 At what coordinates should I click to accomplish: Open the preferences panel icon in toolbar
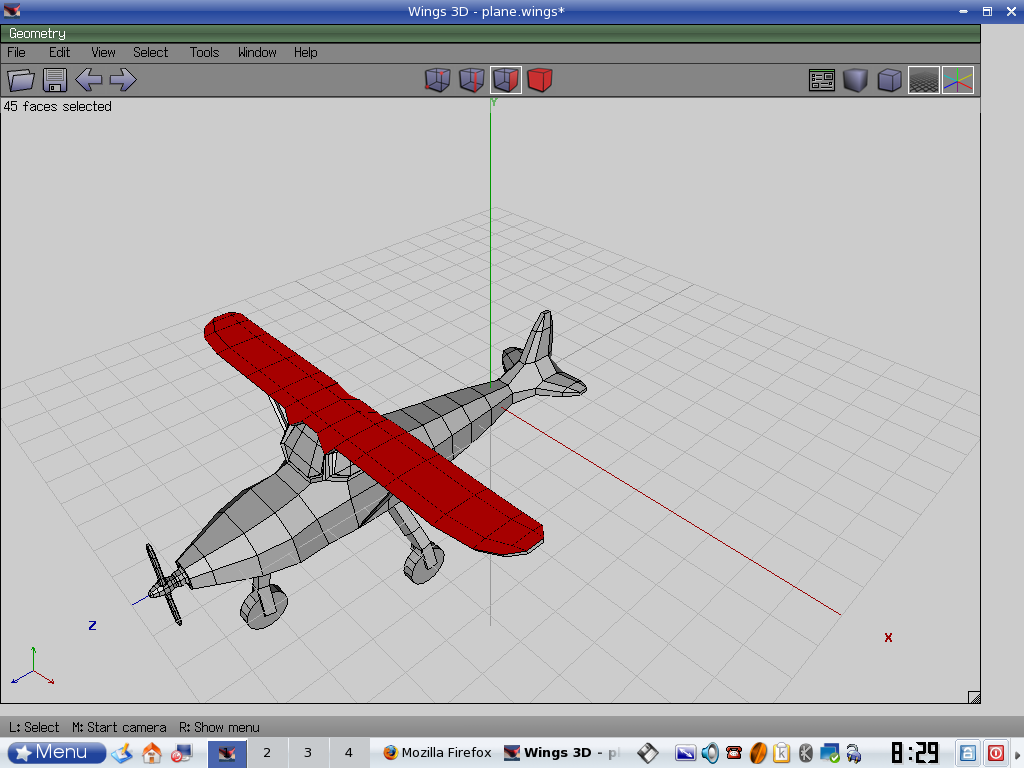pos(822,80)
